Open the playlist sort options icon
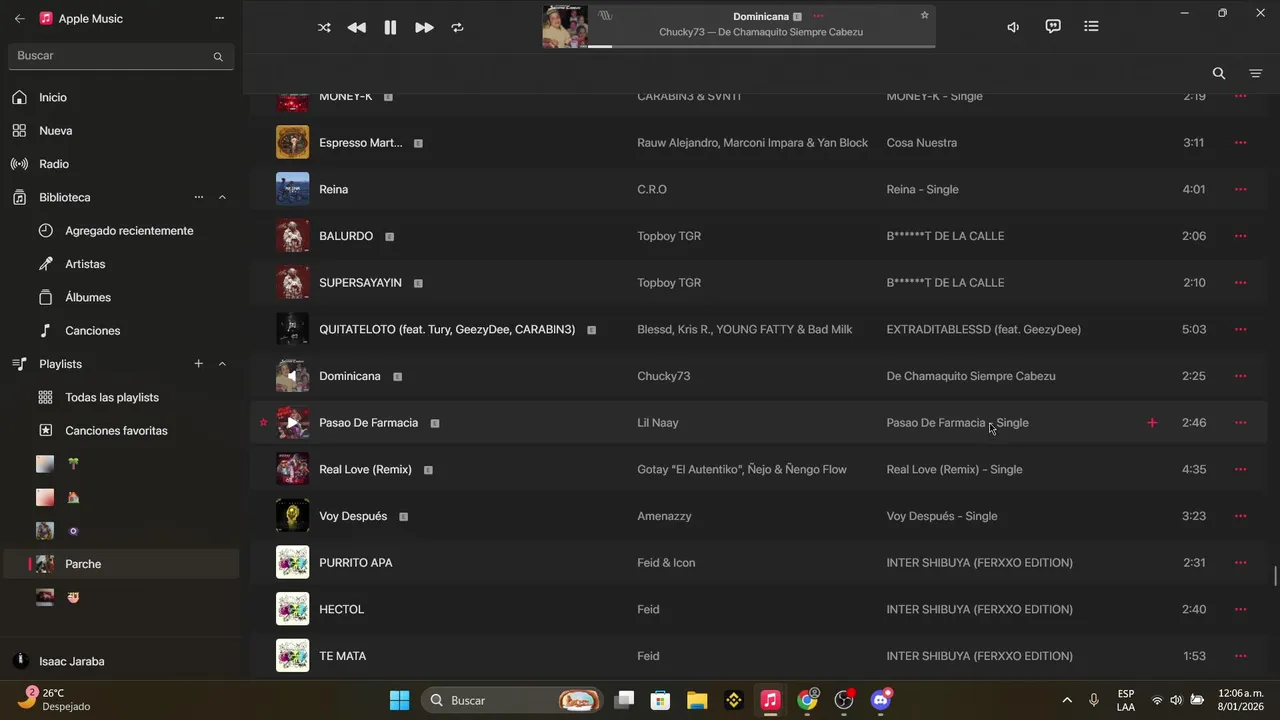The width and height of the screenshot is (1280, 720). [1256, 73]
